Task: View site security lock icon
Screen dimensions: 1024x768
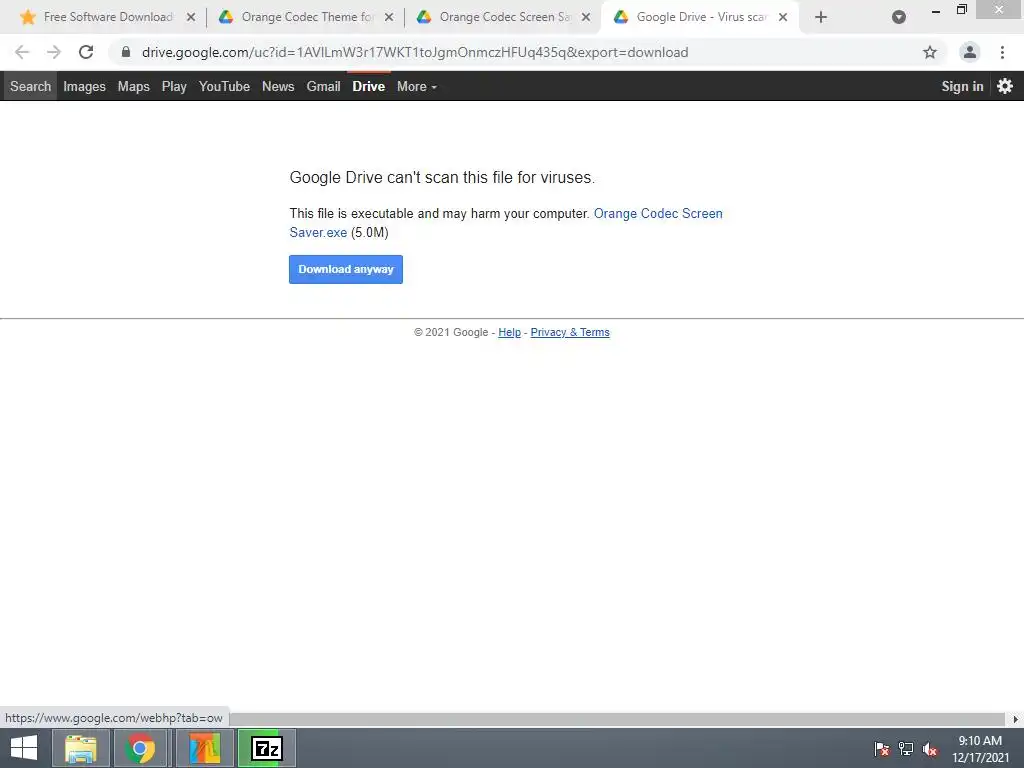Action: (x=126, y=52)
